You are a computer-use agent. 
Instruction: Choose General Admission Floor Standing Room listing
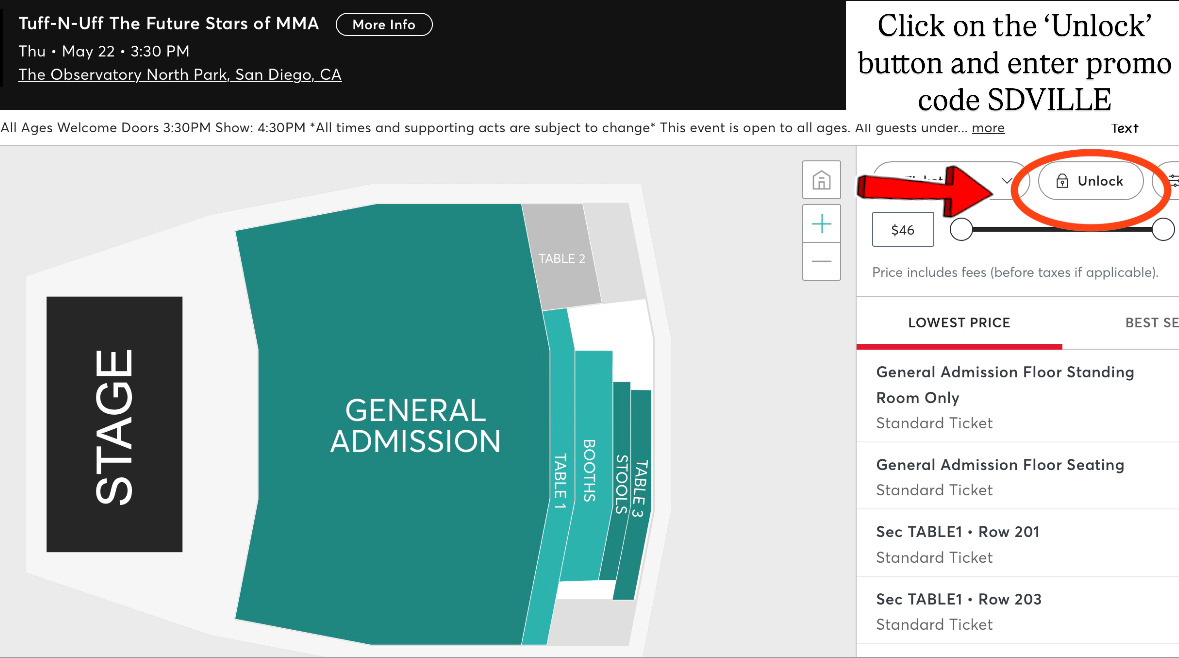pyautogui.click(x=1018, y=397)
